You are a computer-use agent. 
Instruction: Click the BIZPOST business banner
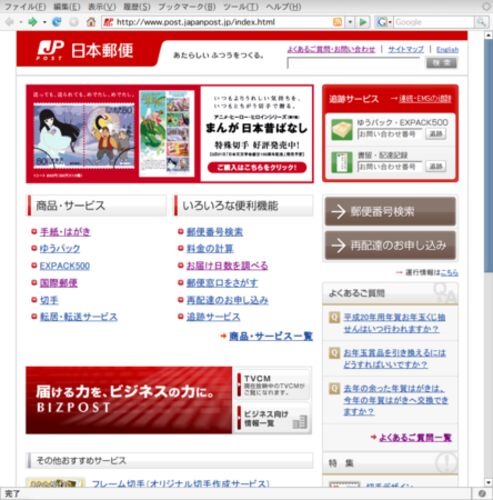tap(129, 400)
